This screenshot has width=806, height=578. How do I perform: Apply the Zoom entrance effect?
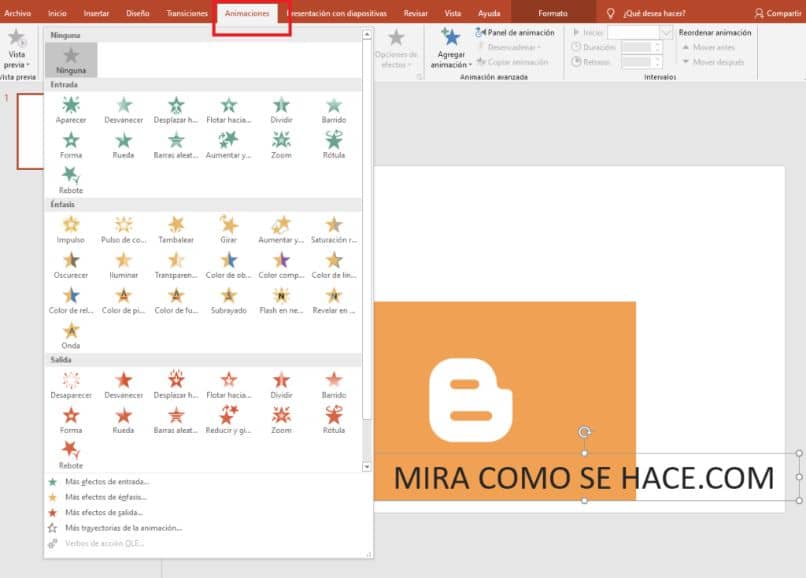[281, 141]
